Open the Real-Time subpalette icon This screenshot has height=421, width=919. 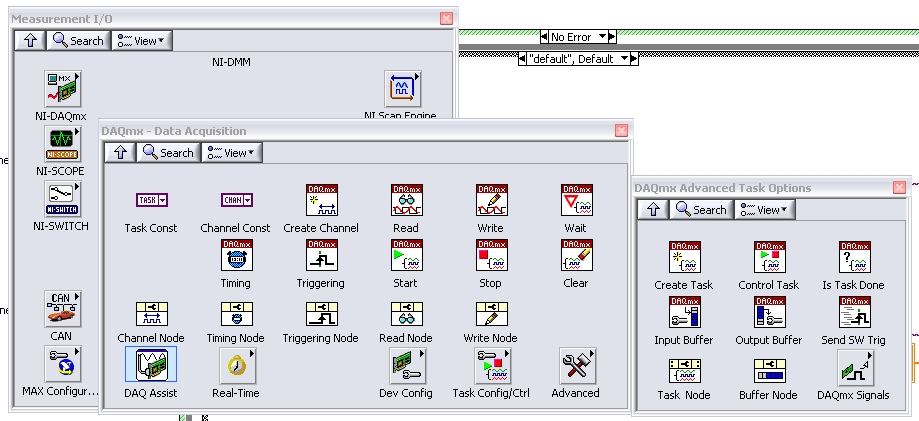237,365
